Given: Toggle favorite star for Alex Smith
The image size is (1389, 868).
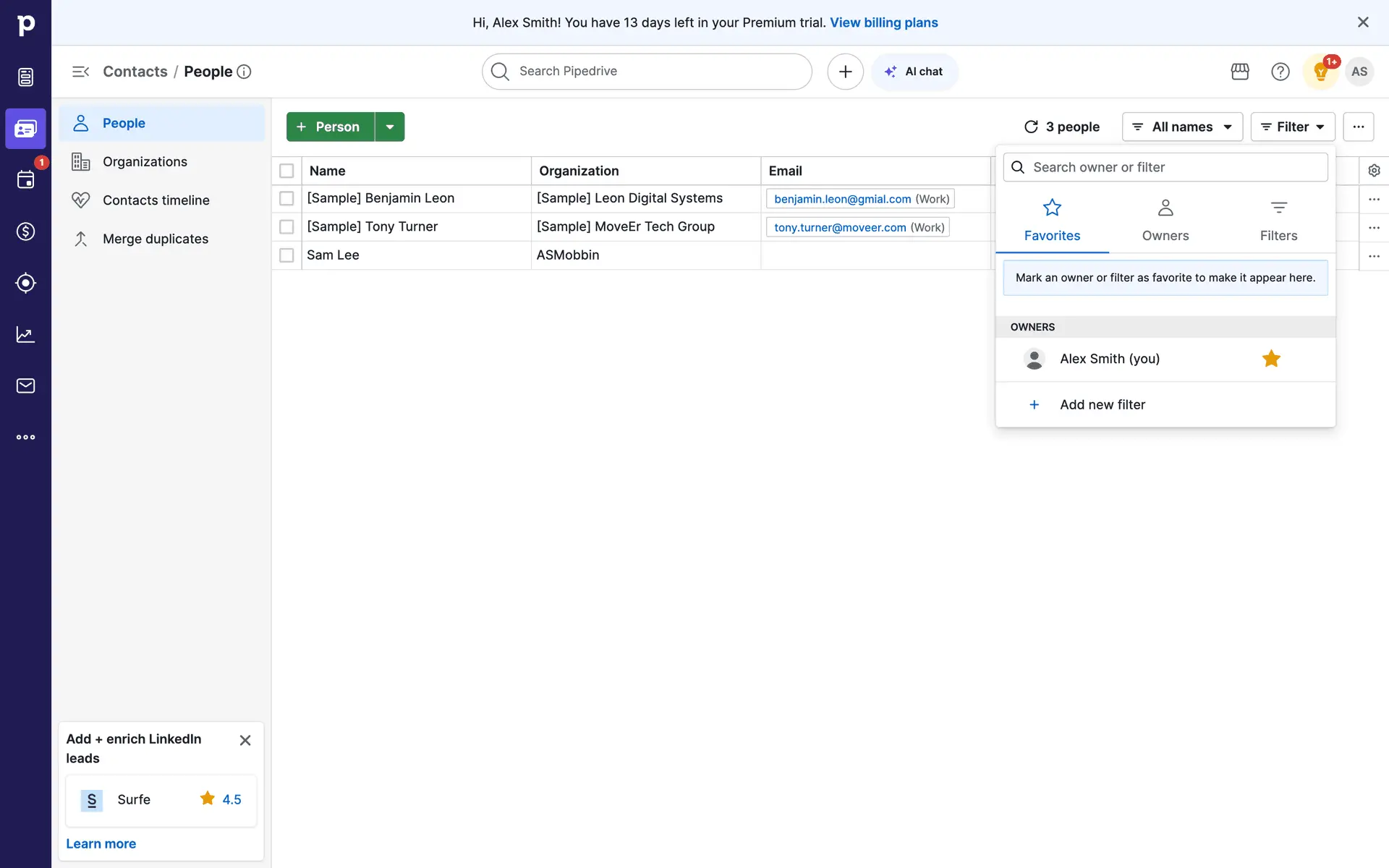Looking at the screenshot, I should tap(1271, 359).
